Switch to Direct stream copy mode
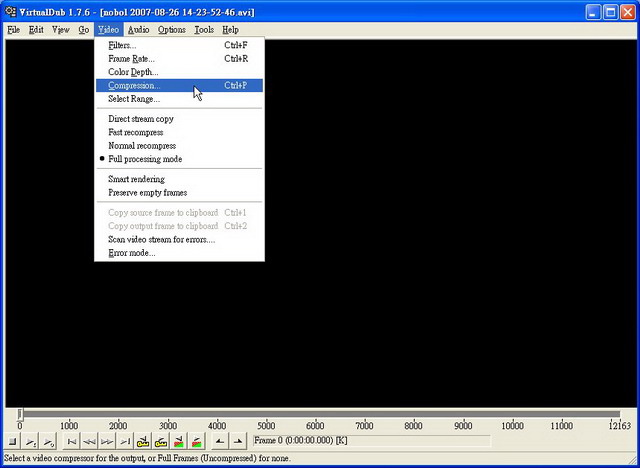Image resolution: width=640 pixels, height=468 pixels. click(179, 119)
